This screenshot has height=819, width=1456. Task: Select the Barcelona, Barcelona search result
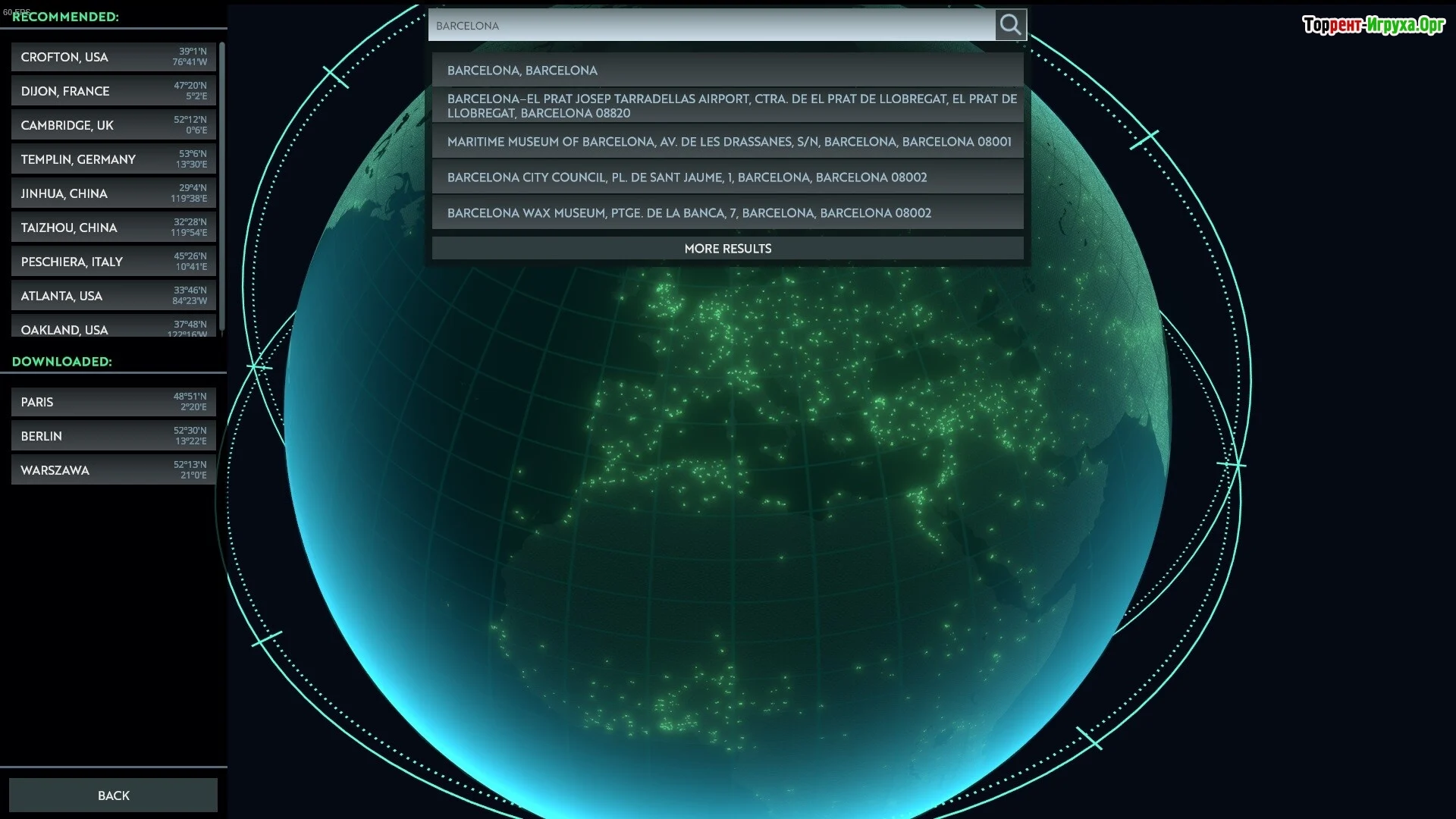(x=727, y=71)
